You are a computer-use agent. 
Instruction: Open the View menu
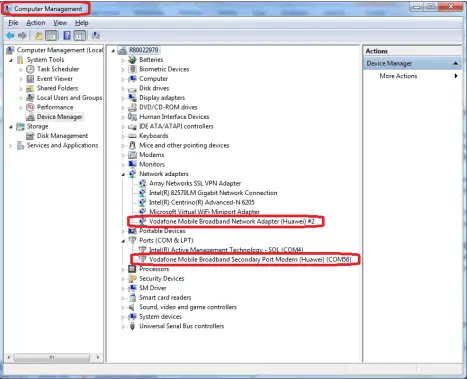(x=60, y=23)
